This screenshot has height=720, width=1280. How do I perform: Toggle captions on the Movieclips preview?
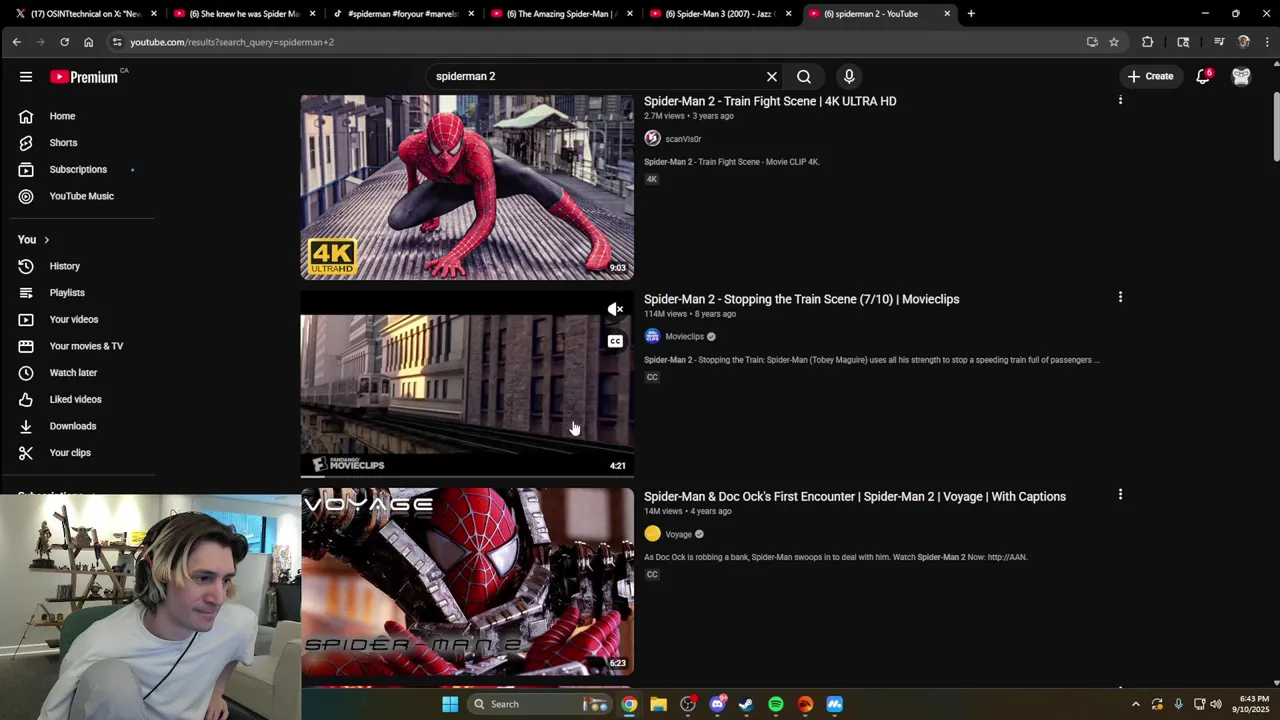click(x=615, y=341)
